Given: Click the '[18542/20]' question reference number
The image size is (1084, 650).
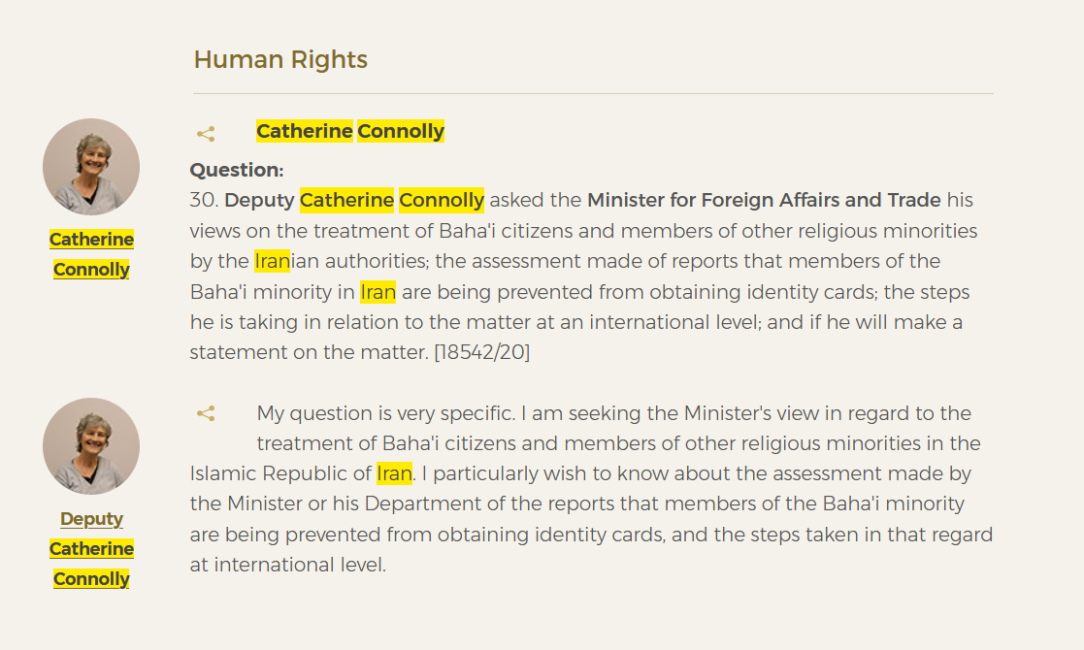Looking at the screenshot, I should (x=482, y=353).
